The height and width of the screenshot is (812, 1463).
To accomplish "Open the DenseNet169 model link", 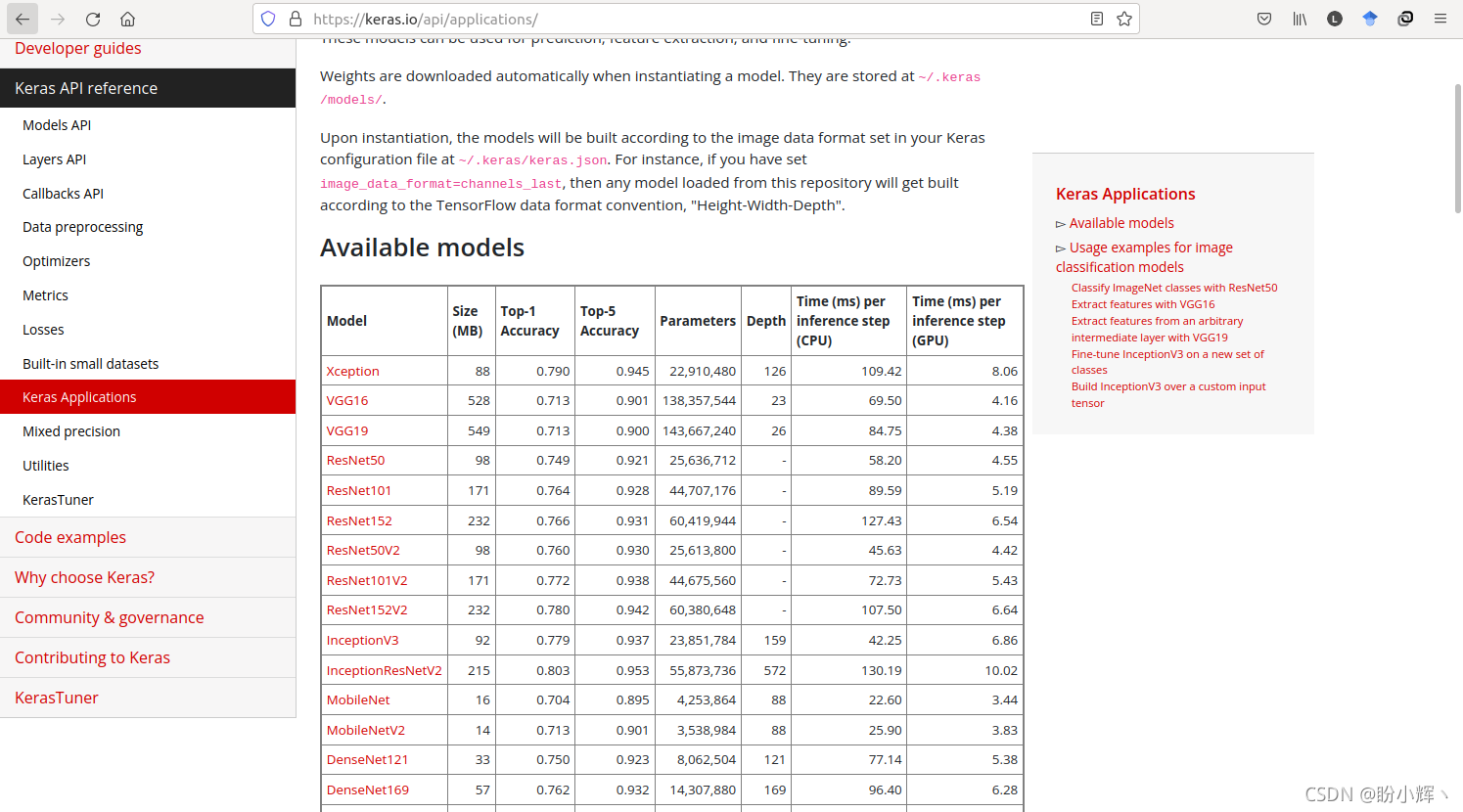I will pyautogui.click(x=367, y=789).
